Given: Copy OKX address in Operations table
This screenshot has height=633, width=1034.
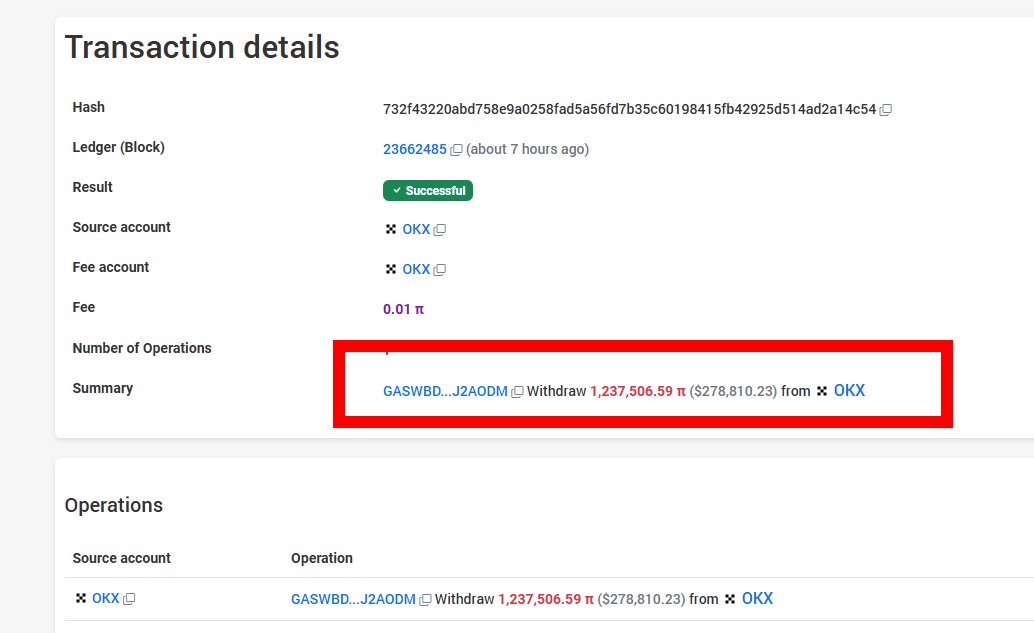Looking at the screenshot, I should coord(129,599).
